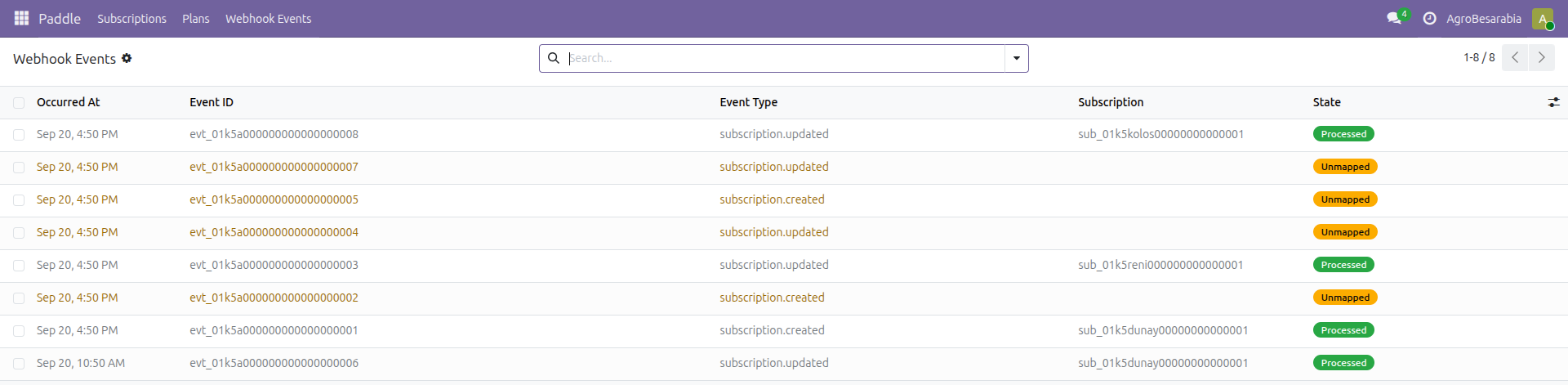Click subscription sub_01k5reni000000000000001
1568x385 pixels.
click(x=1160, y=265)
